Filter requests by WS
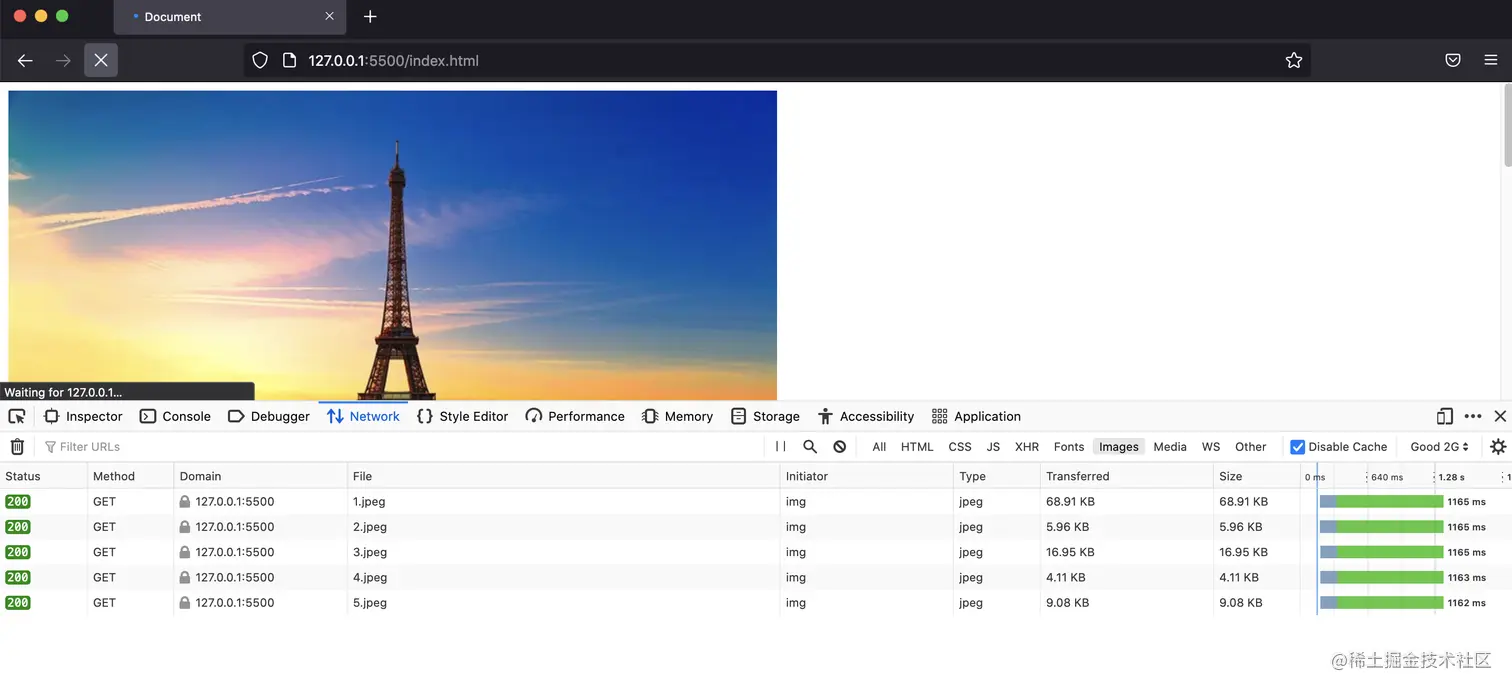Screen dimensions: 1512x691 1211,447
